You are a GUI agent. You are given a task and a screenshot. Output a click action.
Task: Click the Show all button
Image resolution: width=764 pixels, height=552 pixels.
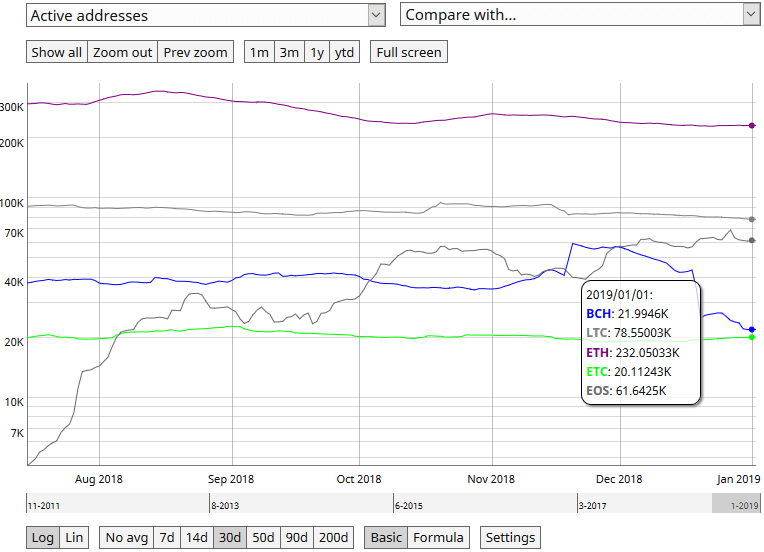pyautogui.click(x=57, y=52)
